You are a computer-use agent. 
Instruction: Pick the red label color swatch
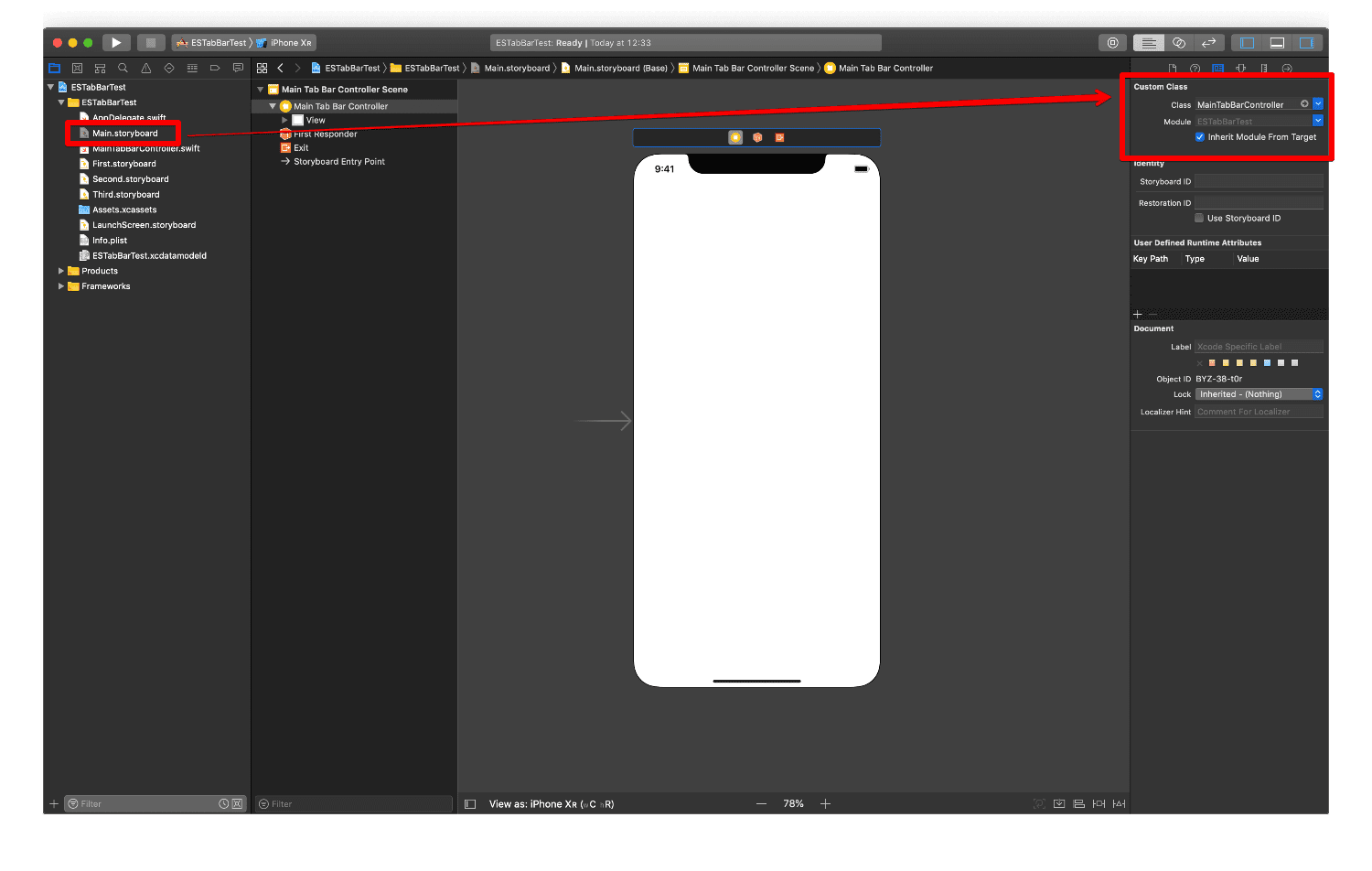point(1212,363)
